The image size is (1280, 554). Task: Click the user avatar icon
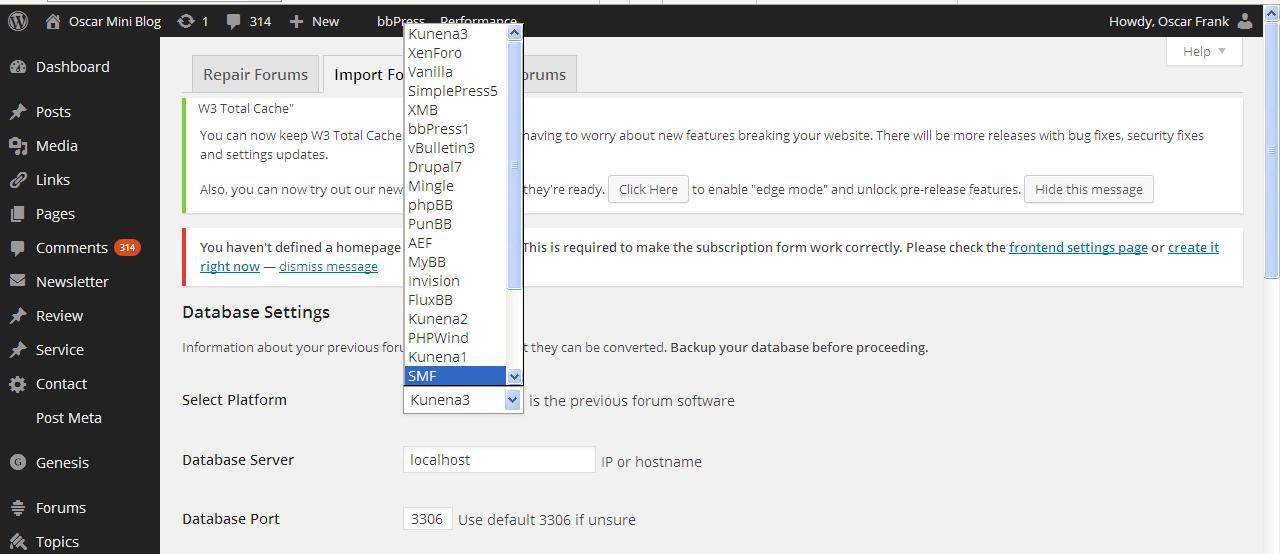click(x=1244, y=21)
